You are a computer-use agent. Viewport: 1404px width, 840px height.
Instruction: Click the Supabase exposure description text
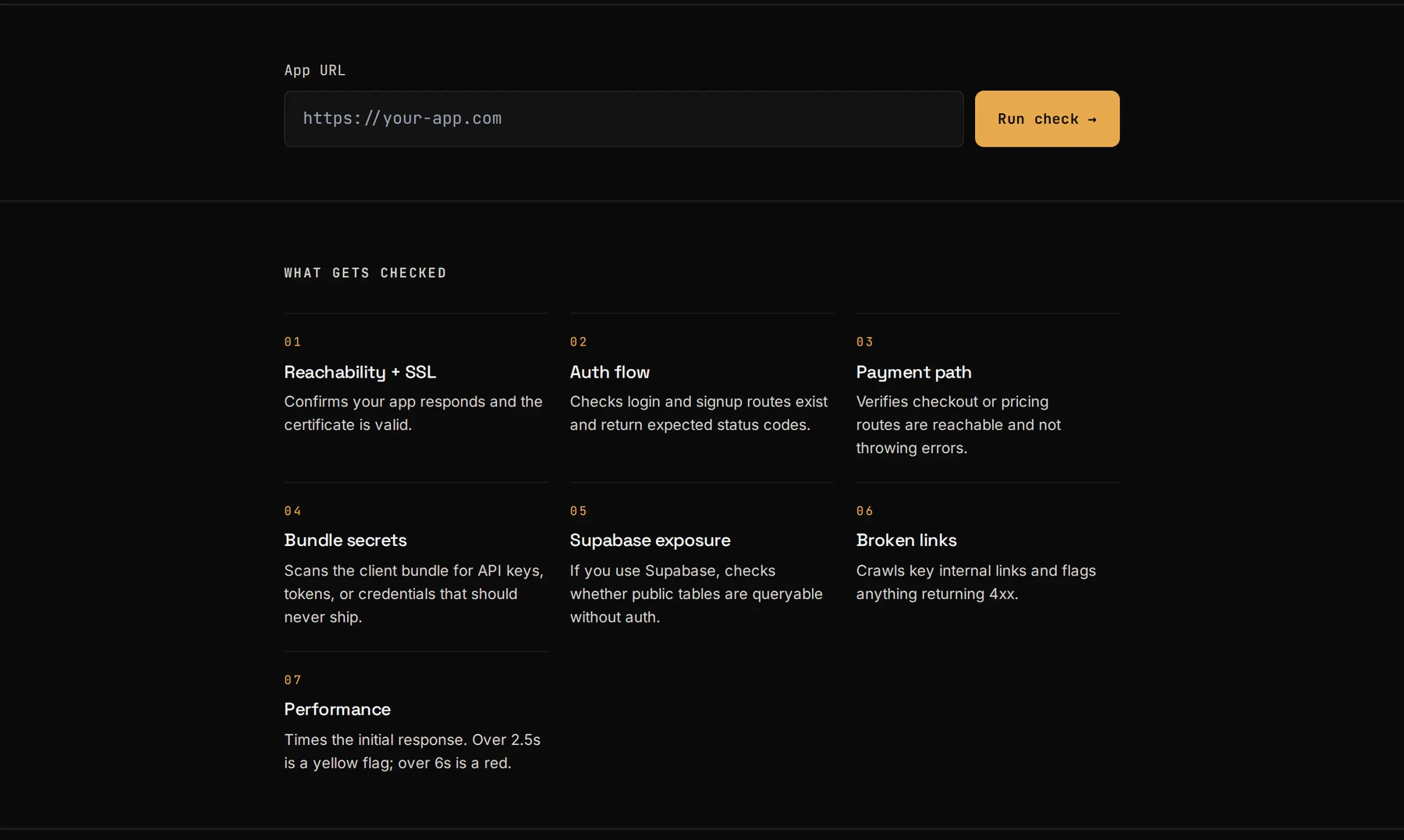pos(697,594)
